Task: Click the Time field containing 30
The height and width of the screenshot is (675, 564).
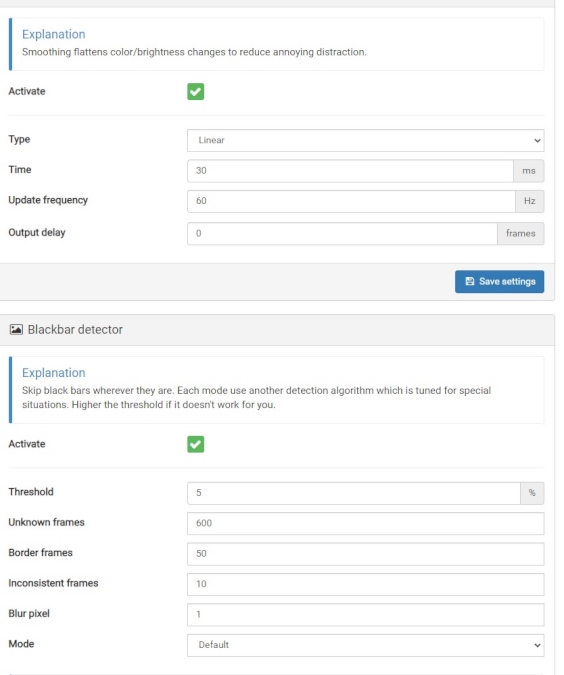Action: pos(350,171)
